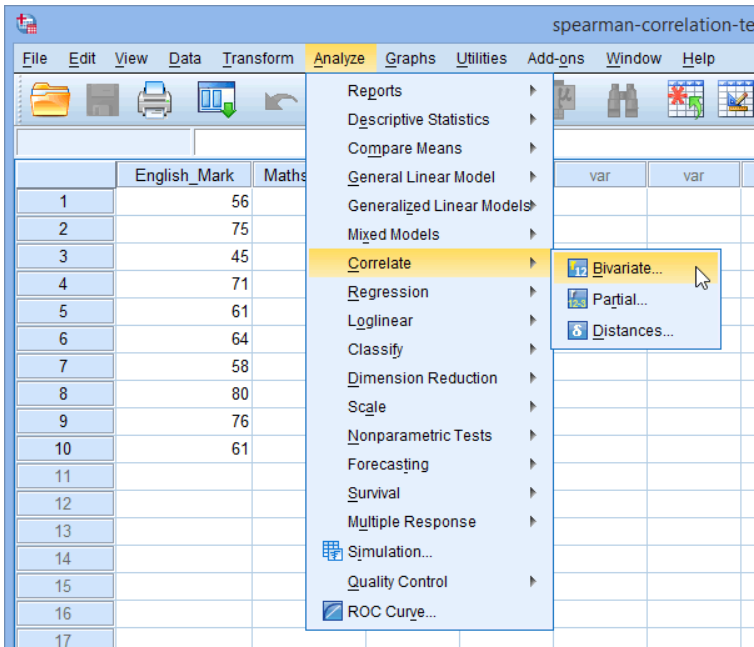Select the Maths column header
Viewport: 754px width, 647px height.
click(280, 175)
